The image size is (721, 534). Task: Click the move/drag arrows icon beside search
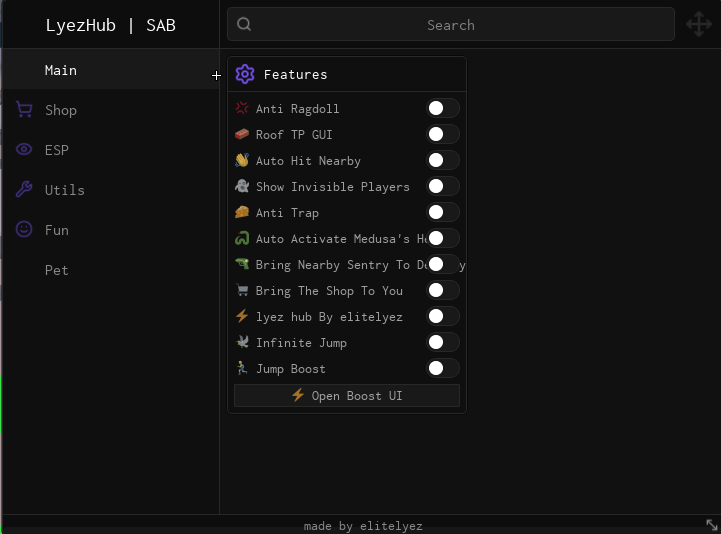click(698, 24)
